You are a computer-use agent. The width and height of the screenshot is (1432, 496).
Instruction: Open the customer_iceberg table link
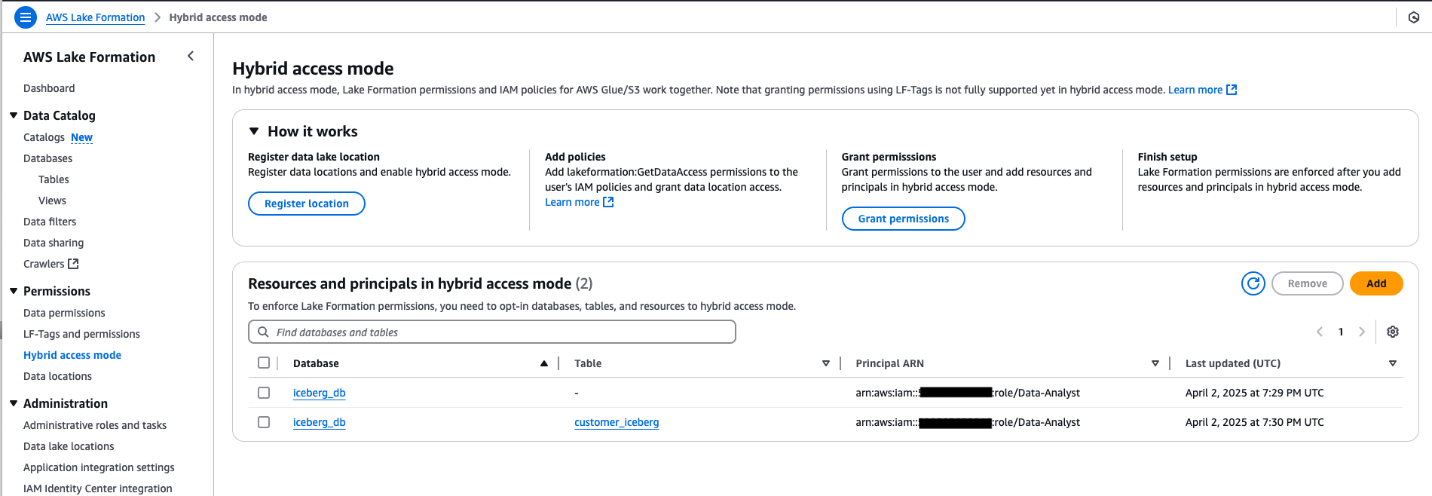tap(616, 422)
